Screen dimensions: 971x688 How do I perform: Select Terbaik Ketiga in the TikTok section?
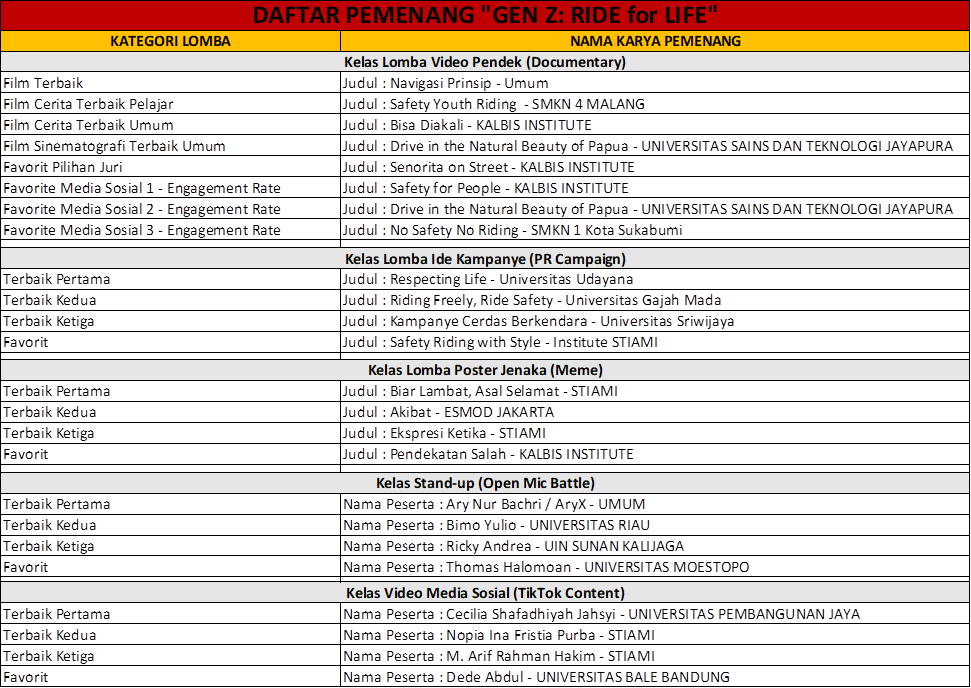pyautogui.click(x=170, y=656)
